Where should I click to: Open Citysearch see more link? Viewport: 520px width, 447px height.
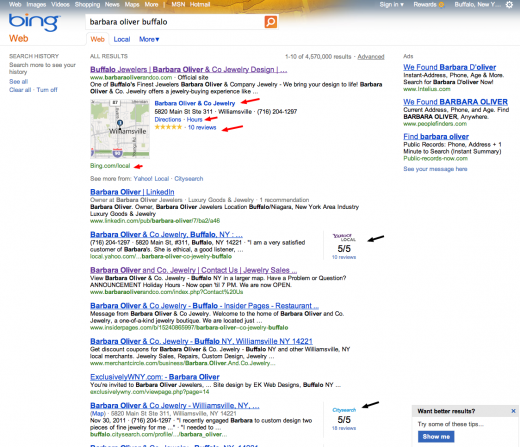189,179
